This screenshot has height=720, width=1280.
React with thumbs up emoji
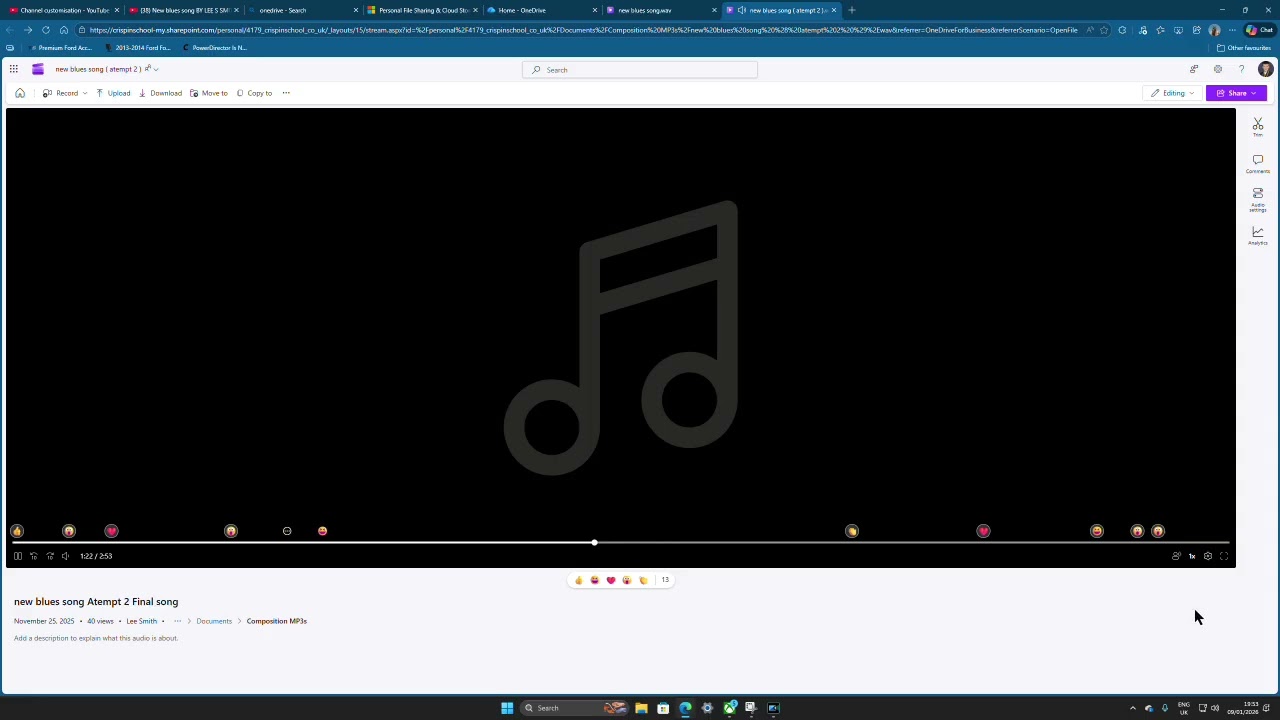point(578,580)
